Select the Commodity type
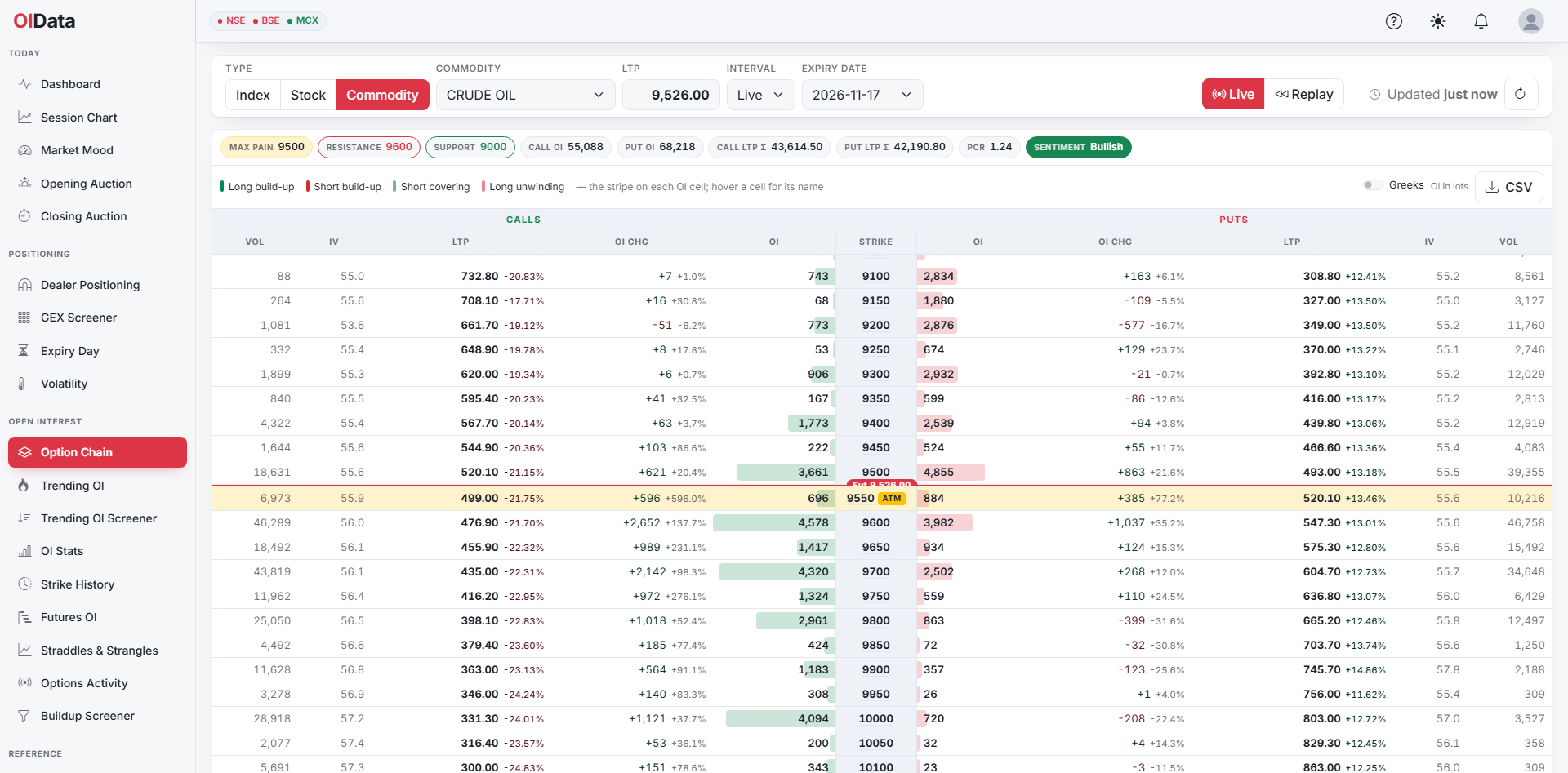The image size is (1568, 773). pos(382,95)
